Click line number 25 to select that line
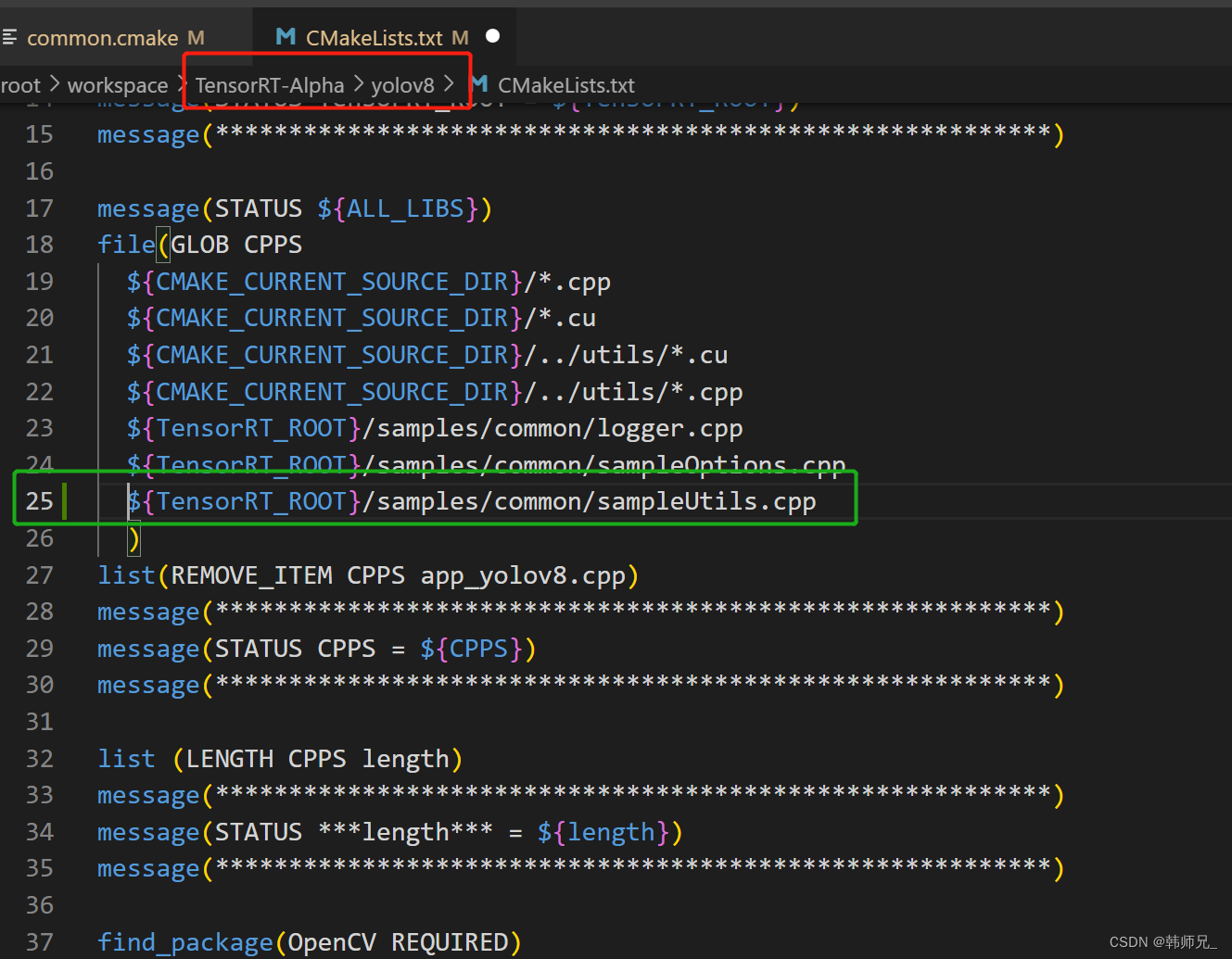The height and width of the screenshot is (959, 1232). [40, 500]
